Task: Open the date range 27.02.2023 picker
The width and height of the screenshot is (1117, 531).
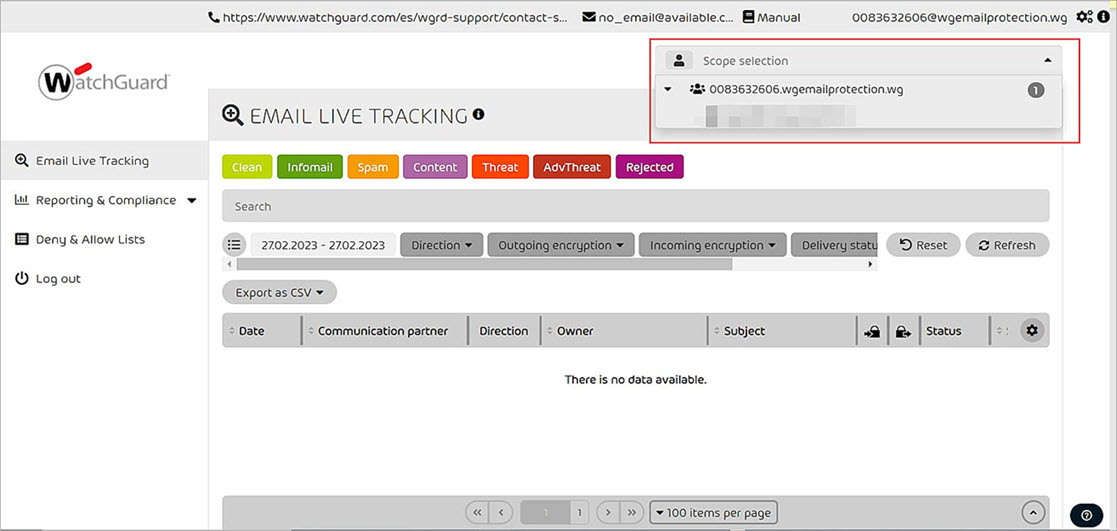Action: [323, 245]
